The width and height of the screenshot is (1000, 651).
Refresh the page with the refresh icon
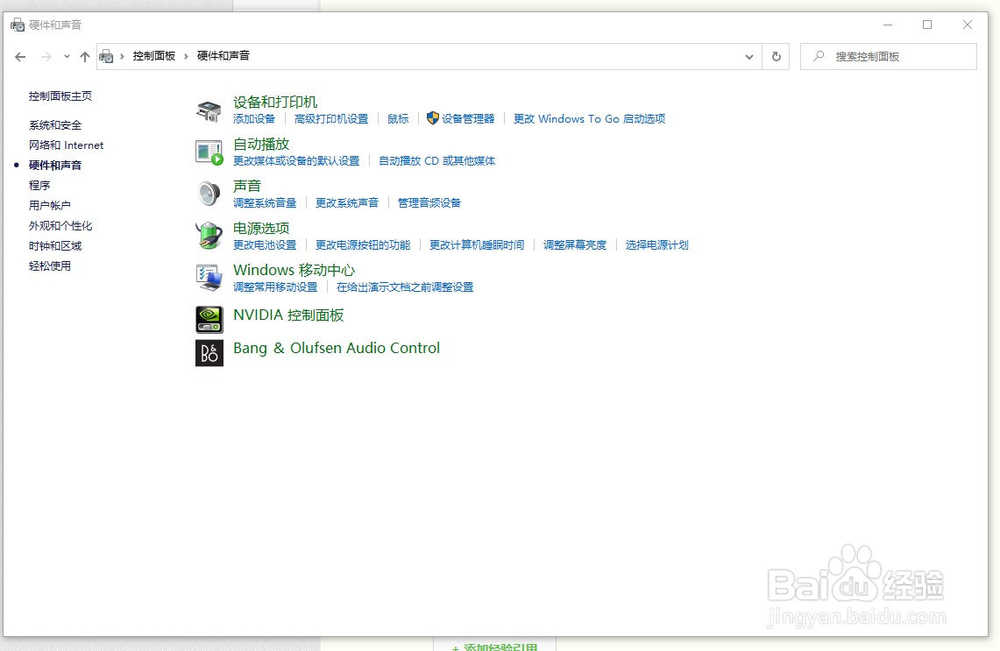777,57
